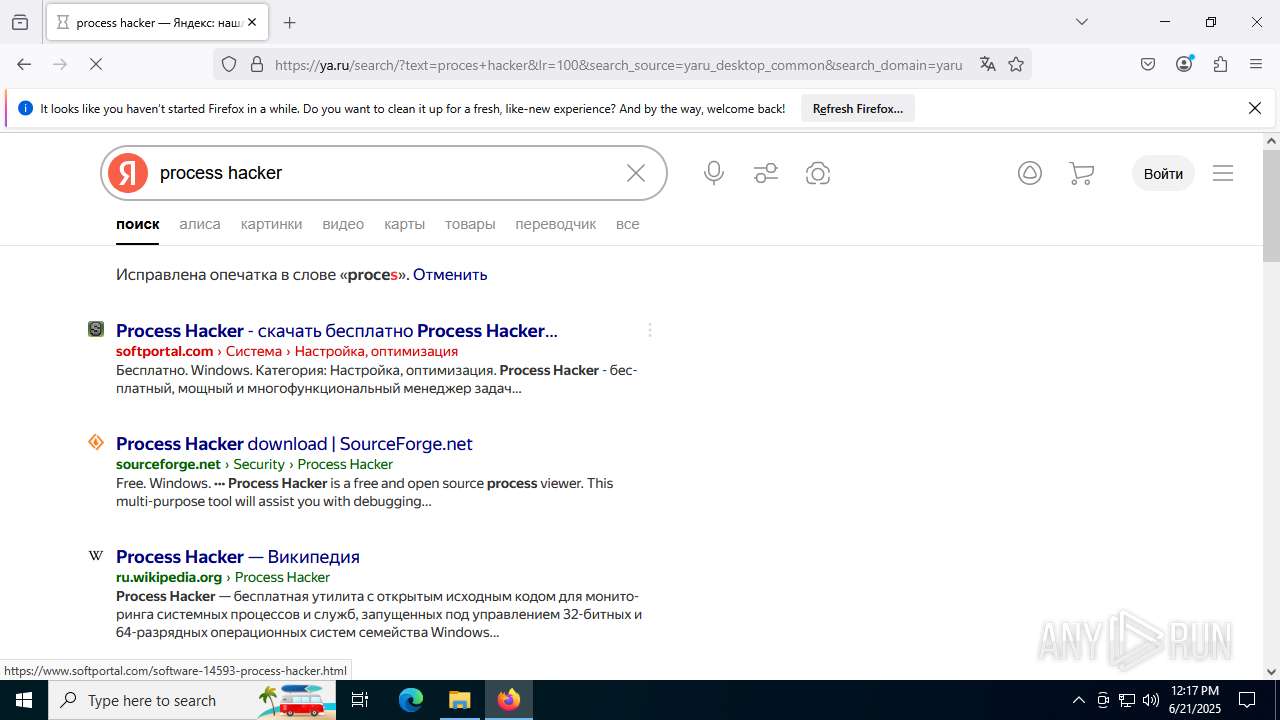Open Windows Start menu
Image resolution: width=1280 pixels, height=720 pixels.
[x=24, y=700]
